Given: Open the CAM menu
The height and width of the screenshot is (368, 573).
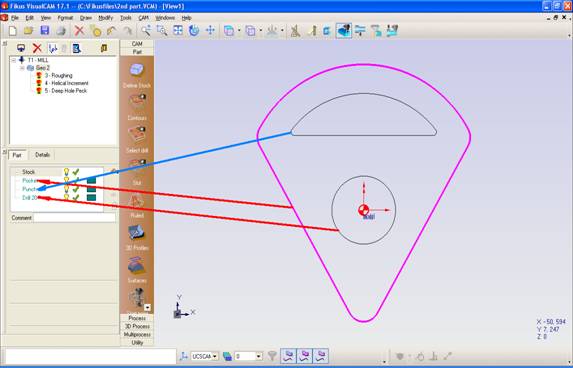Looking at the screenshot, I should [143, 18].
